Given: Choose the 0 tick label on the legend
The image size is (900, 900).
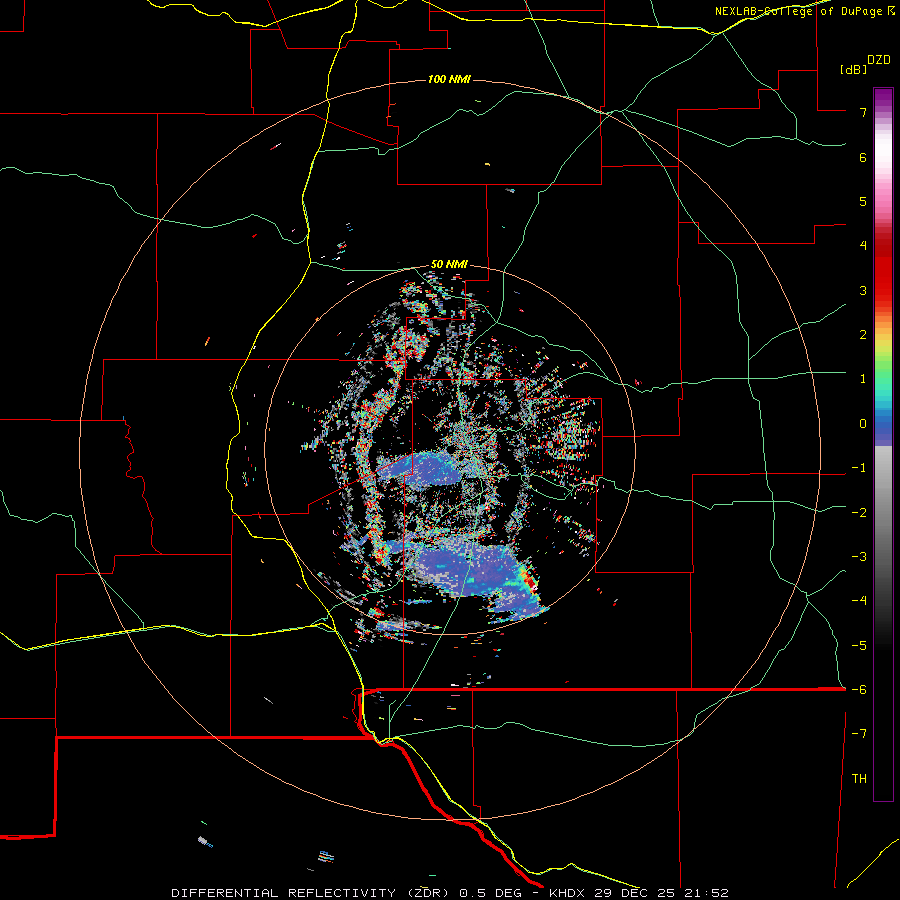Looking at the screenshot, I should point(863,424).
